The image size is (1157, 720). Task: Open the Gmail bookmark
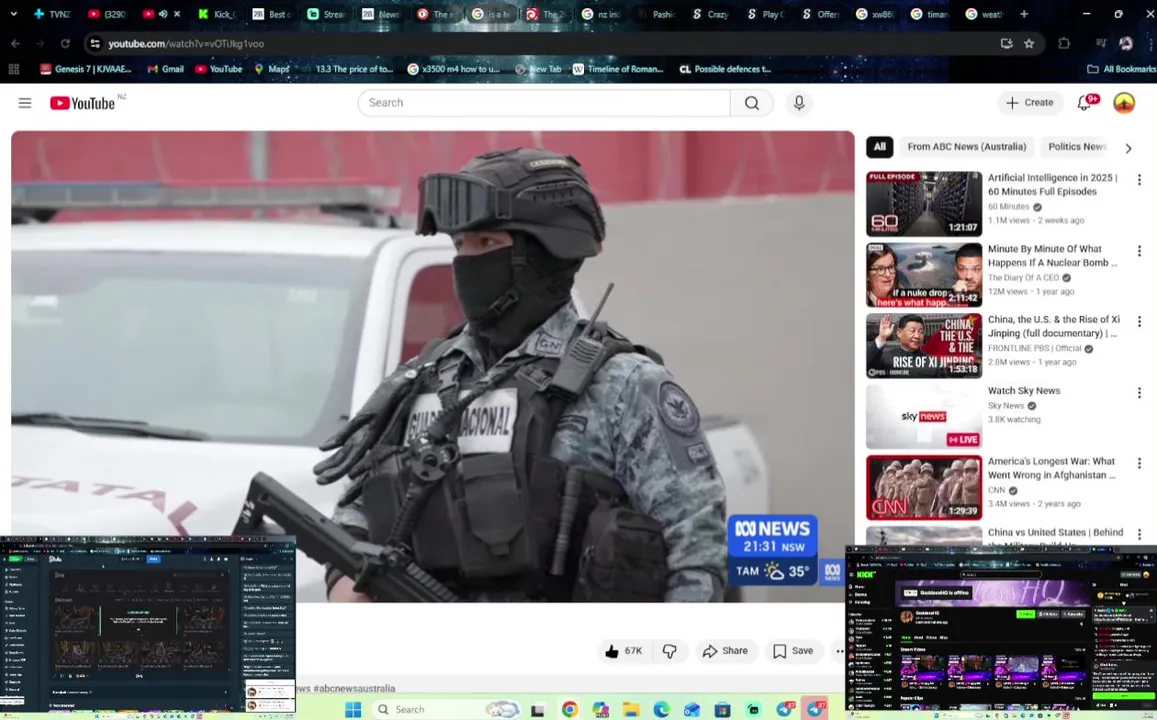coord(165,69)
